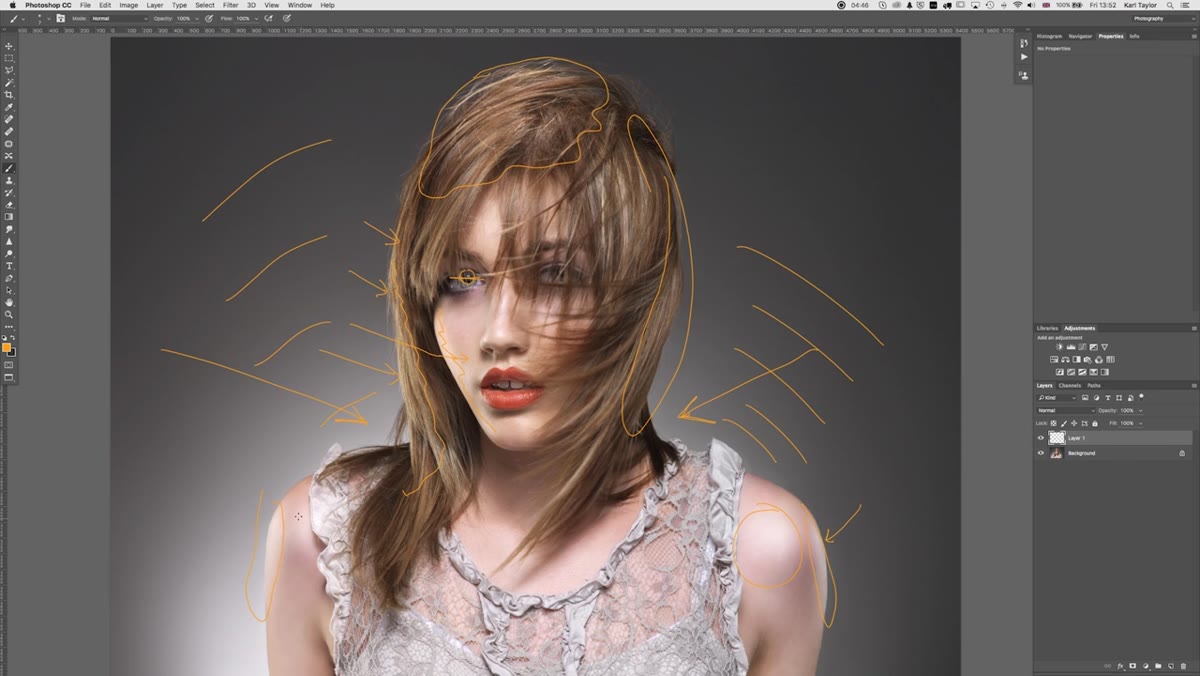Delete layer using the trash icon
The height and width of the screenshot is (676, 1200).
pos(1183,665)
